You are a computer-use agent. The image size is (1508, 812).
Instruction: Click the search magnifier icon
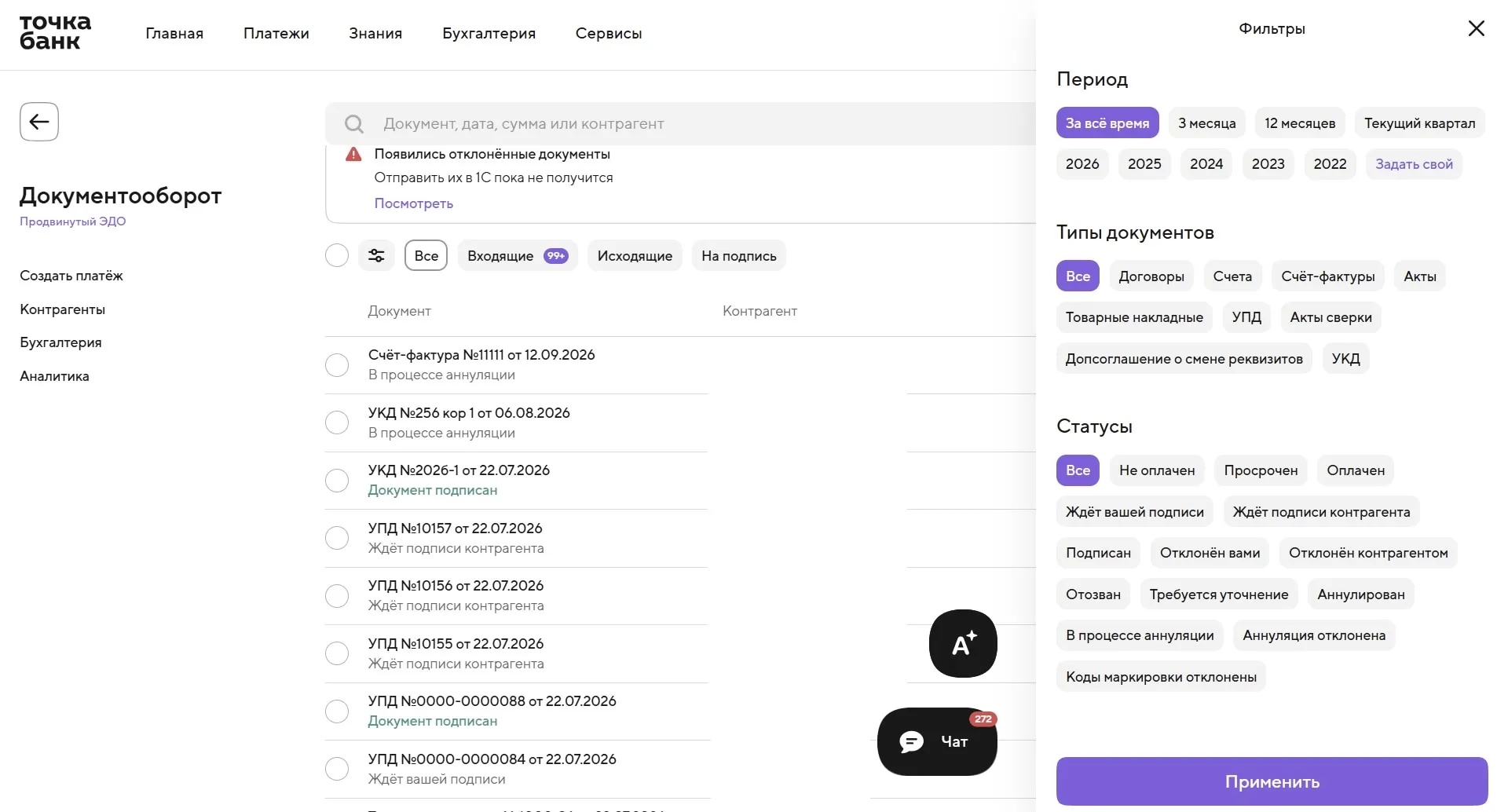tap(354, 124)
